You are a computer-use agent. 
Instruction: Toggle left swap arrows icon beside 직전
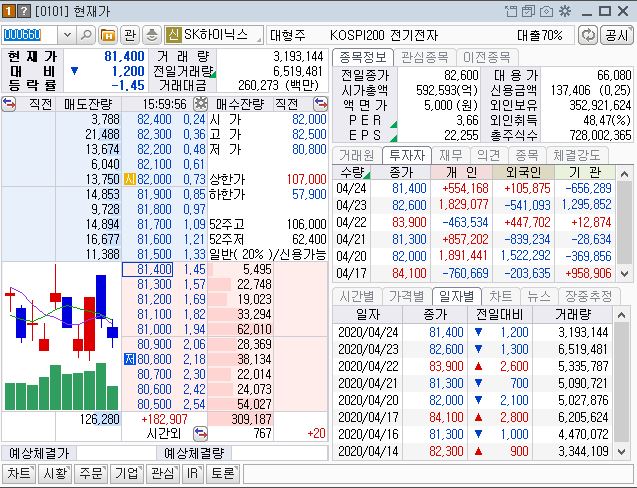coord(9,104)
